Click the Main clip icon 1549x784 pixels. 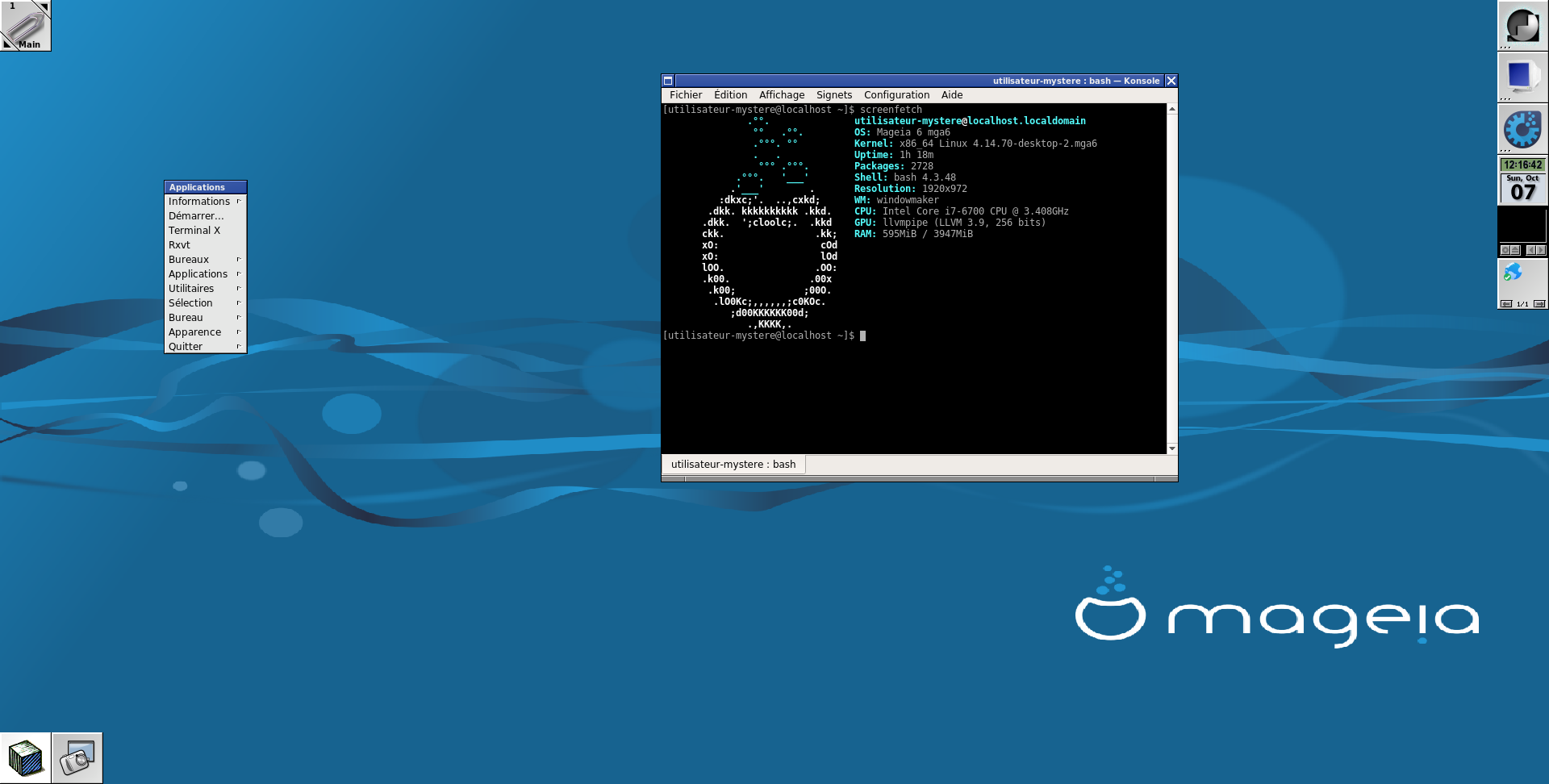(26, 26)
